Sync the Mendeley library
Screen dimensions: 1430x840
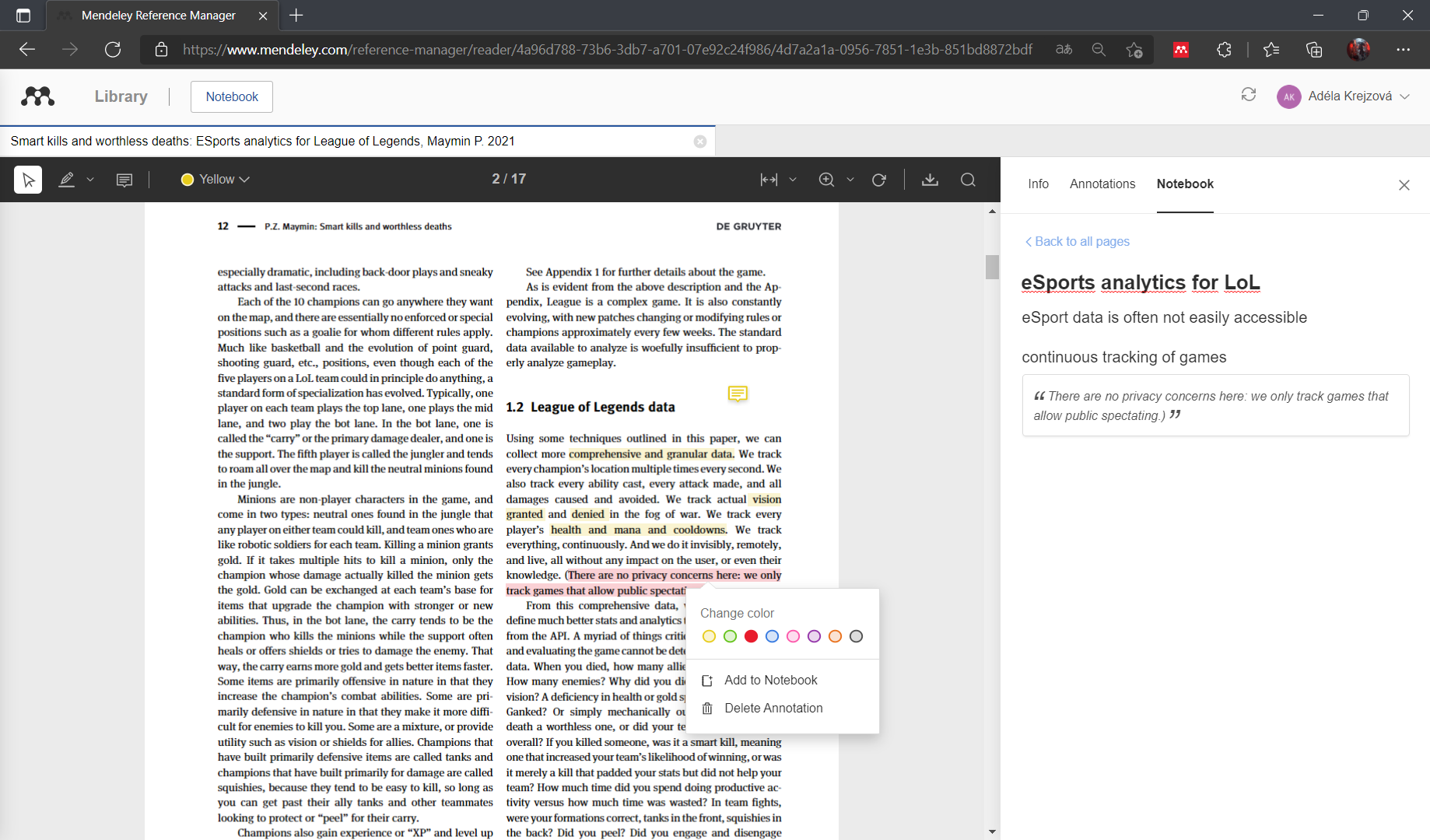click(1249, 94)
